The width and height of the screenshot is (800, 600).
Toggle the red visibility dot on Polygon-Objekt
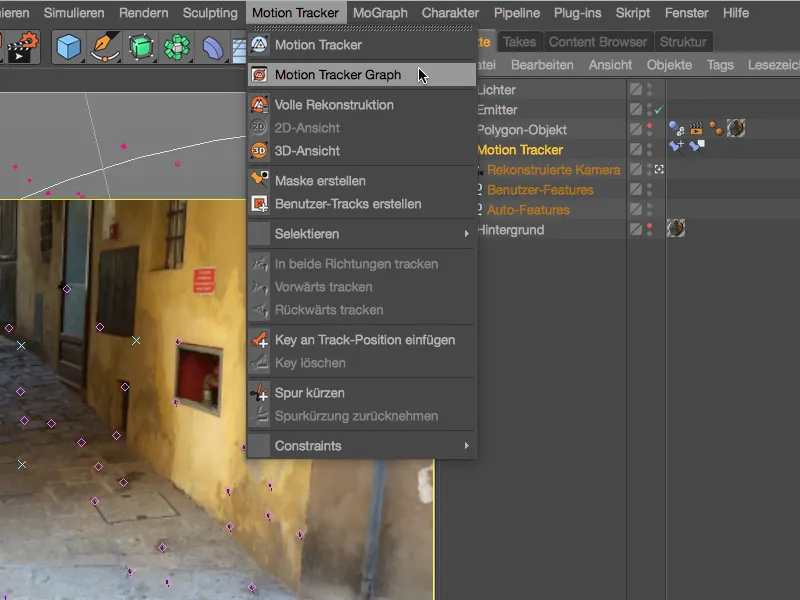(x=650, y=123)
